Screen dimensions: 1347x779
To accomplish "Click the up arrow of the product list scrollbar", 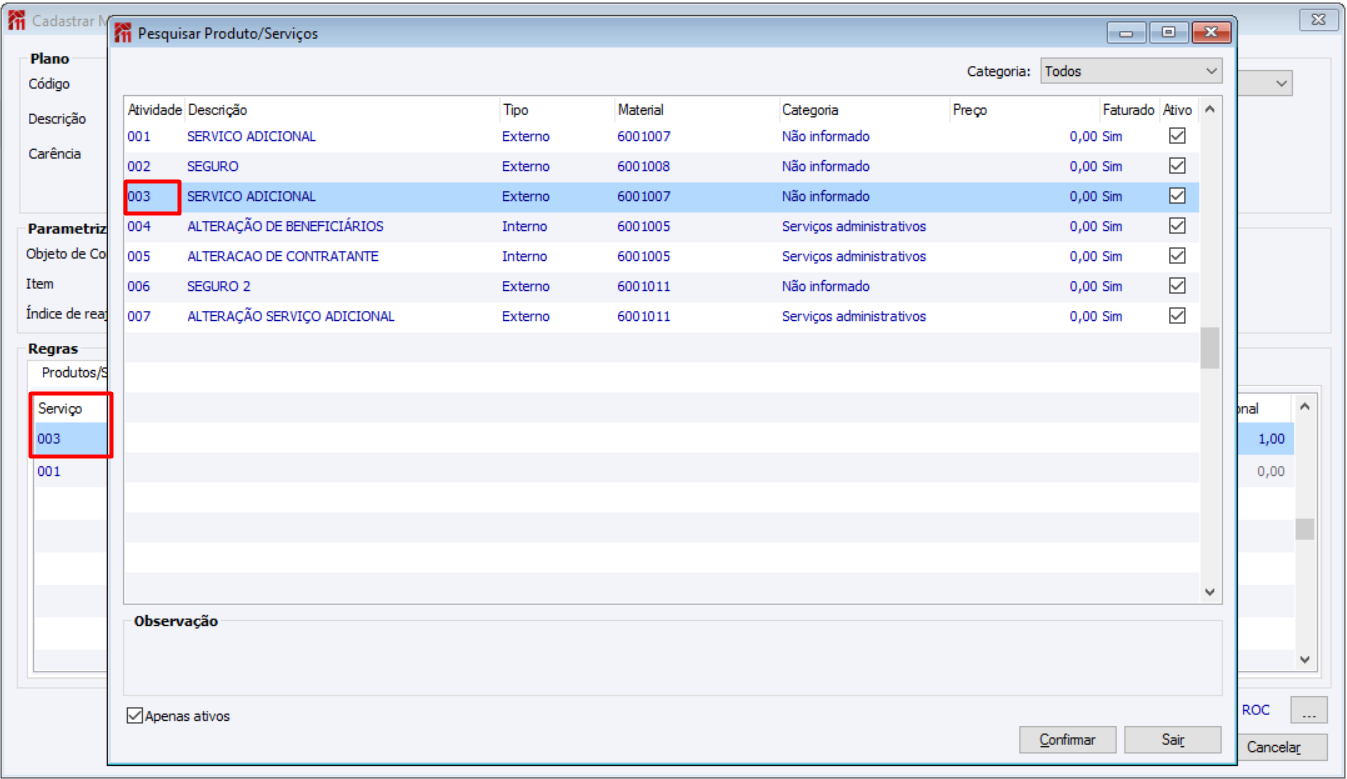I will (1210, 109).
